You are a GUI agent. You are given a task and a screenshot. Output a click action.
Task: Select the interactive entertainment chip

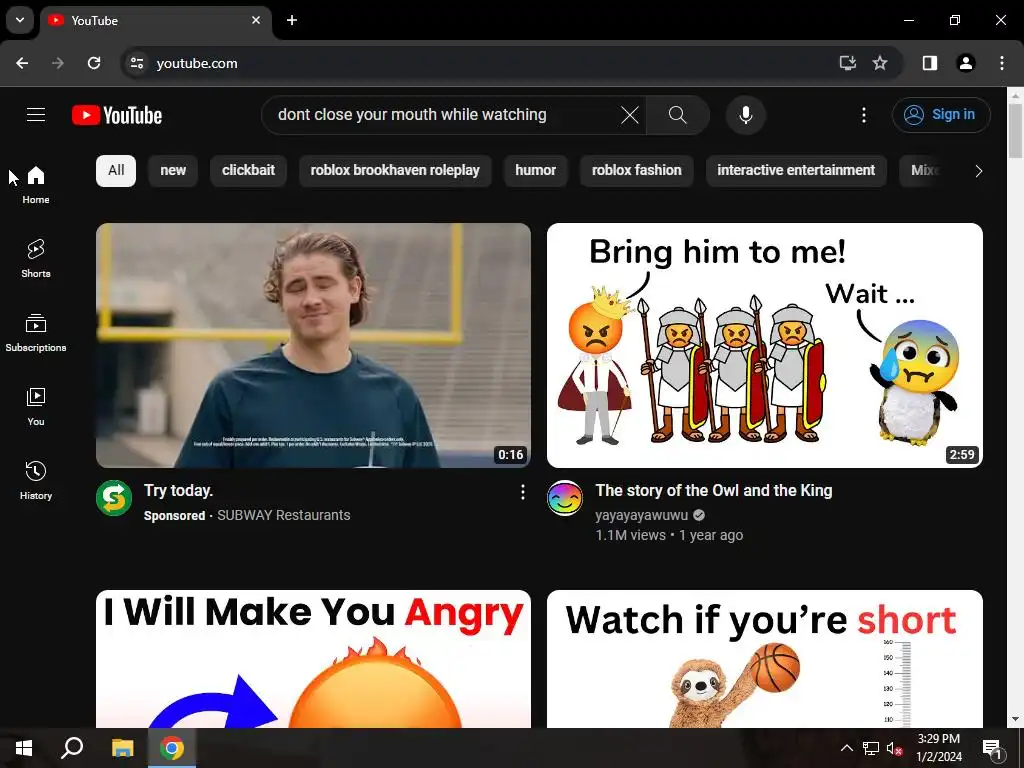796,170
